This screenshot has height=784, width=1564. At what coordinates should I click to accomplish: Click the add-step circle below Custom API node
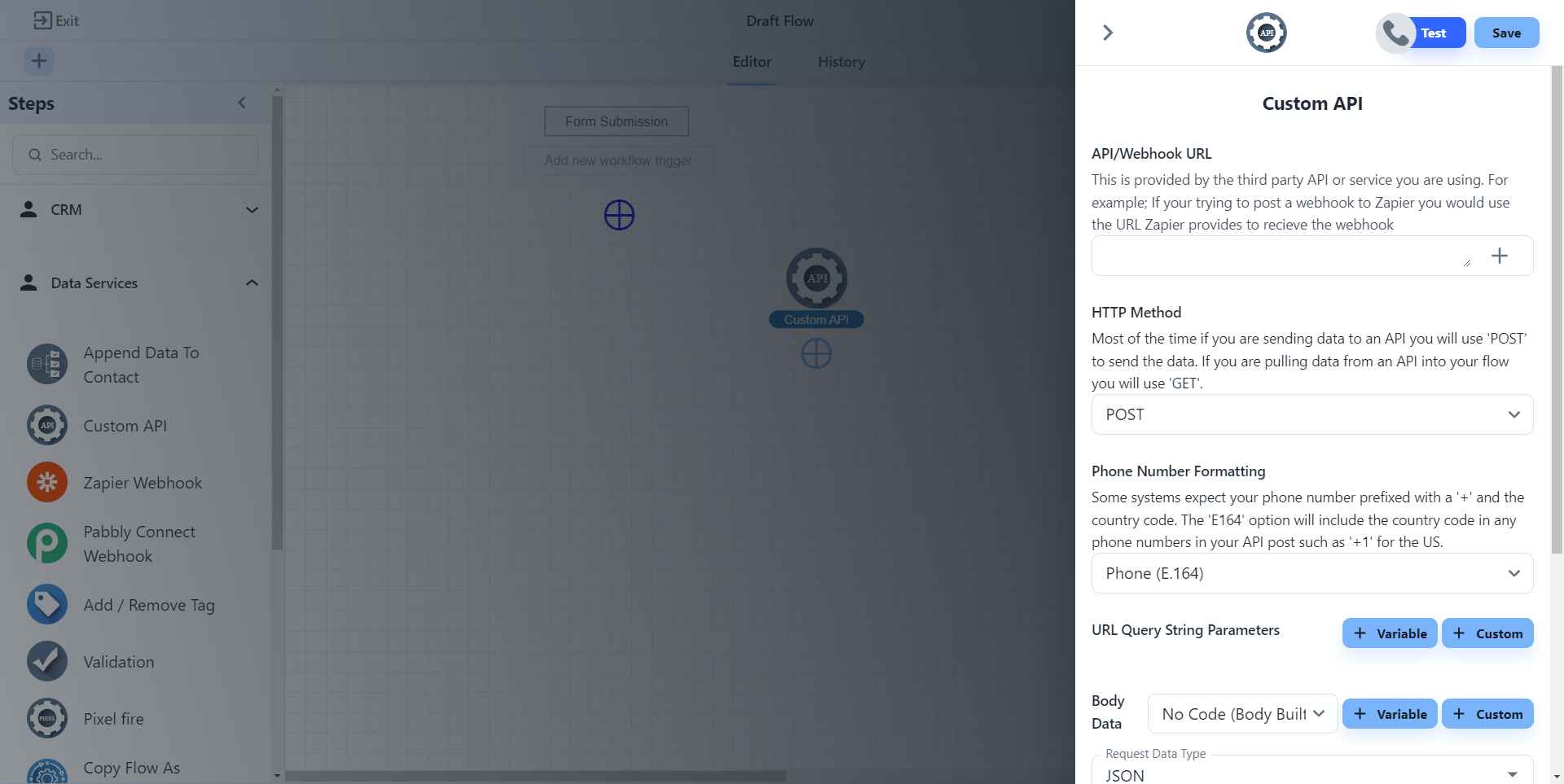[816, 353]
